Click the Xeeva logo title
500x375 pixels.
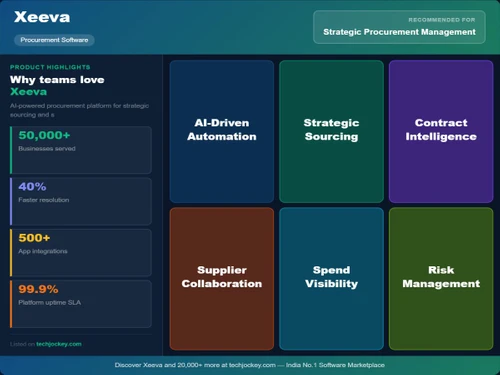pyautogui.click(x=42, y=17)
